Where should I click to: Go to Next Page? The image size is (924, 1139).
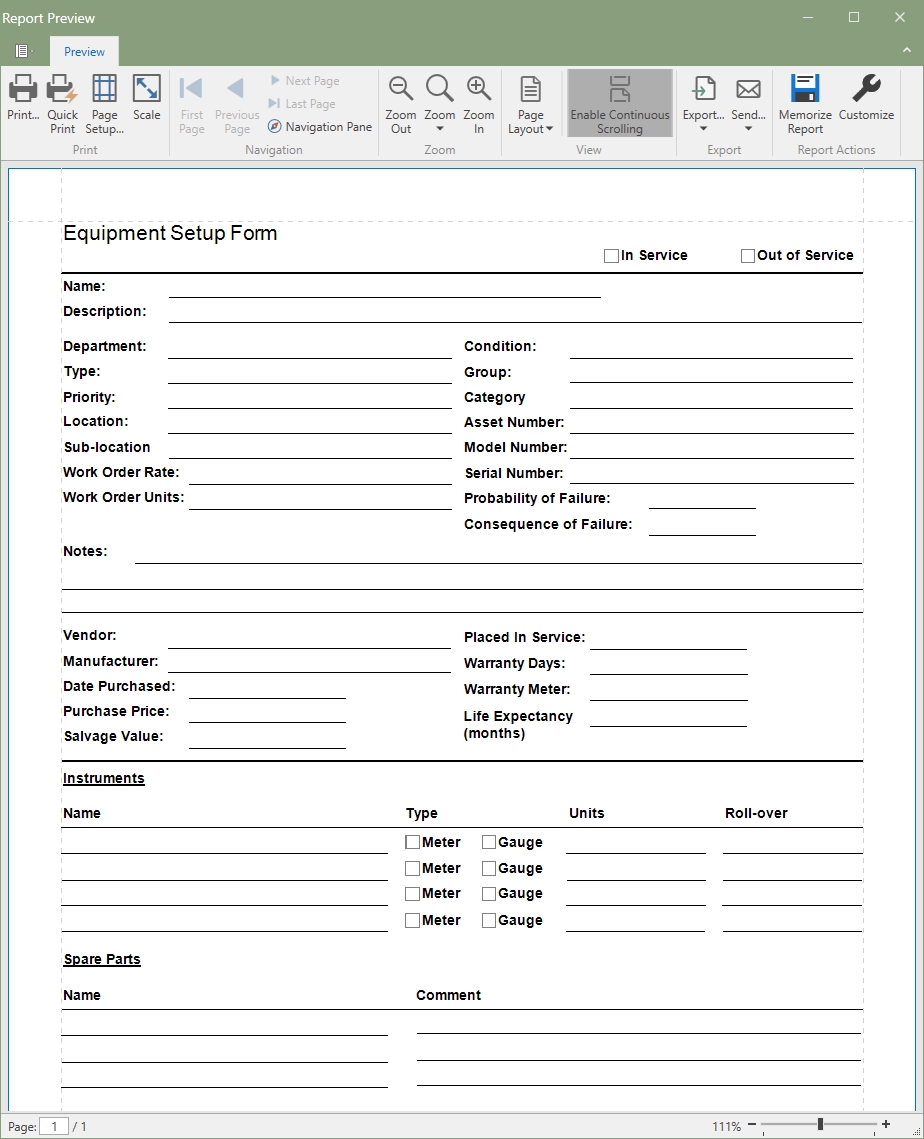click(305, 81)
